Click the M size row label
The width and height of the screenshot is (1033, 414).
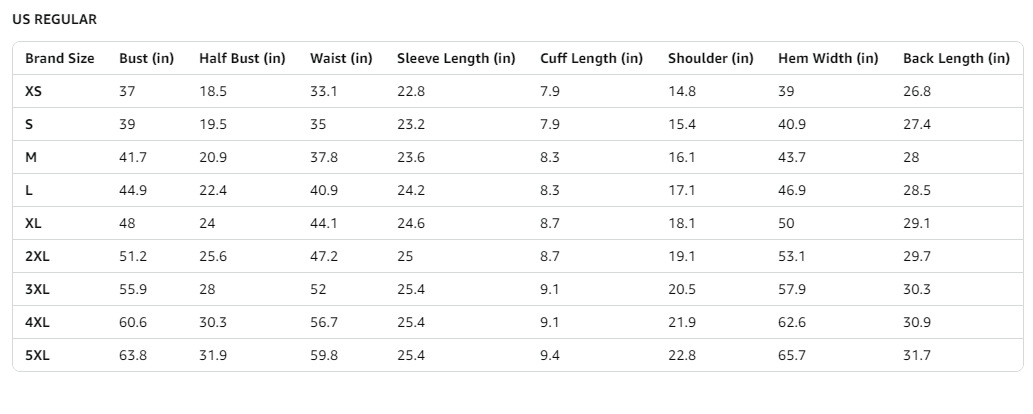coord(31,157)
